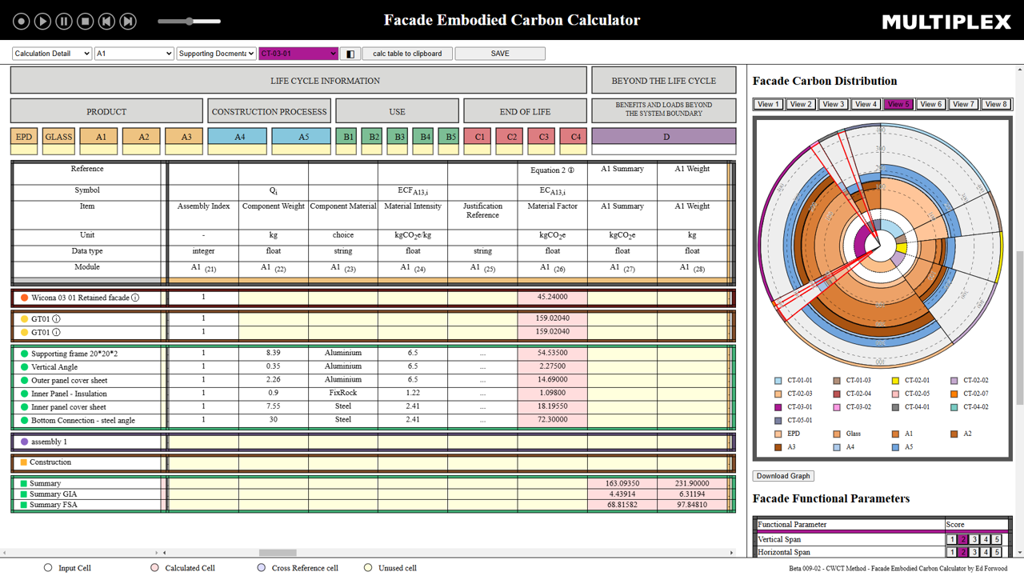Click info icon next to Wicona 03 01

135,298
